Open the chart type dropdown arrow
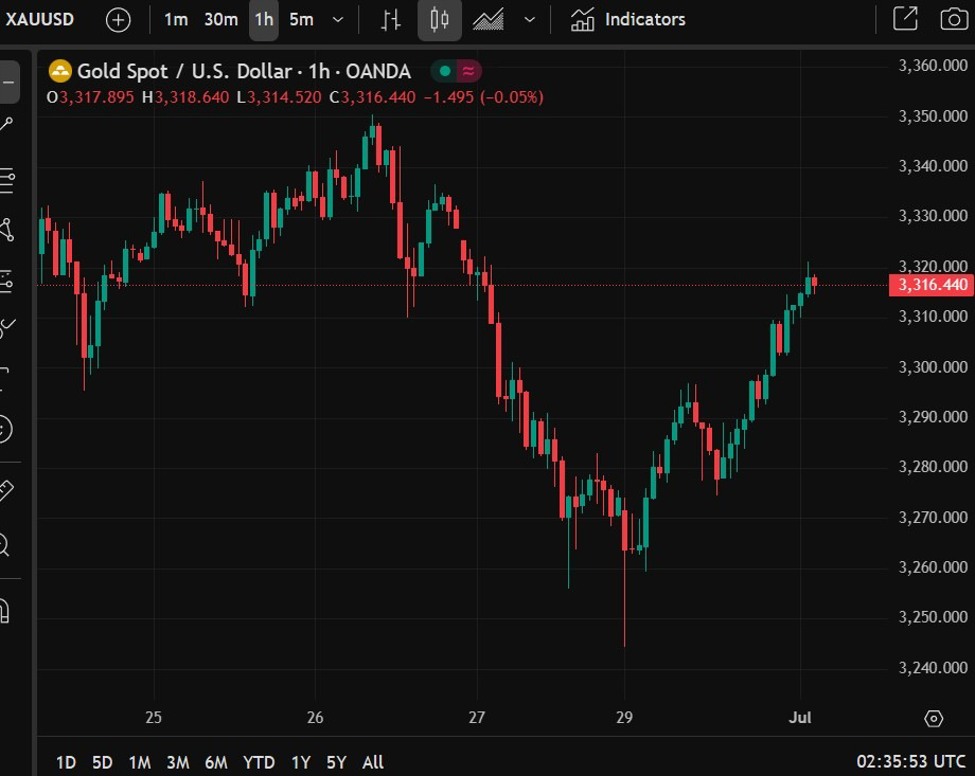The width and height of the screenshot is (975, 776). [530, 19]
